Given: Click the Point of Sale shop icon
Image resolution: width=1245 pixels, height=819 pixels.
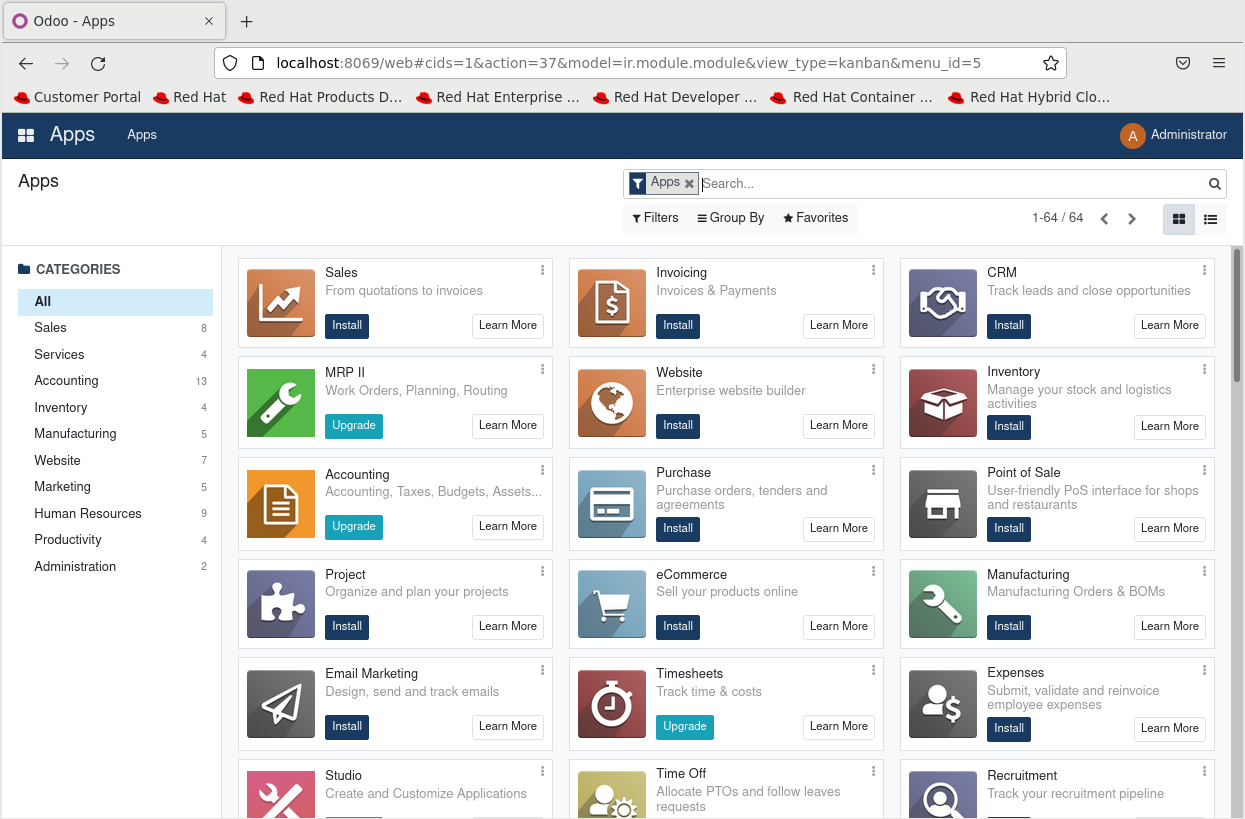Looking at the screenshot, I should coord(943,504).
